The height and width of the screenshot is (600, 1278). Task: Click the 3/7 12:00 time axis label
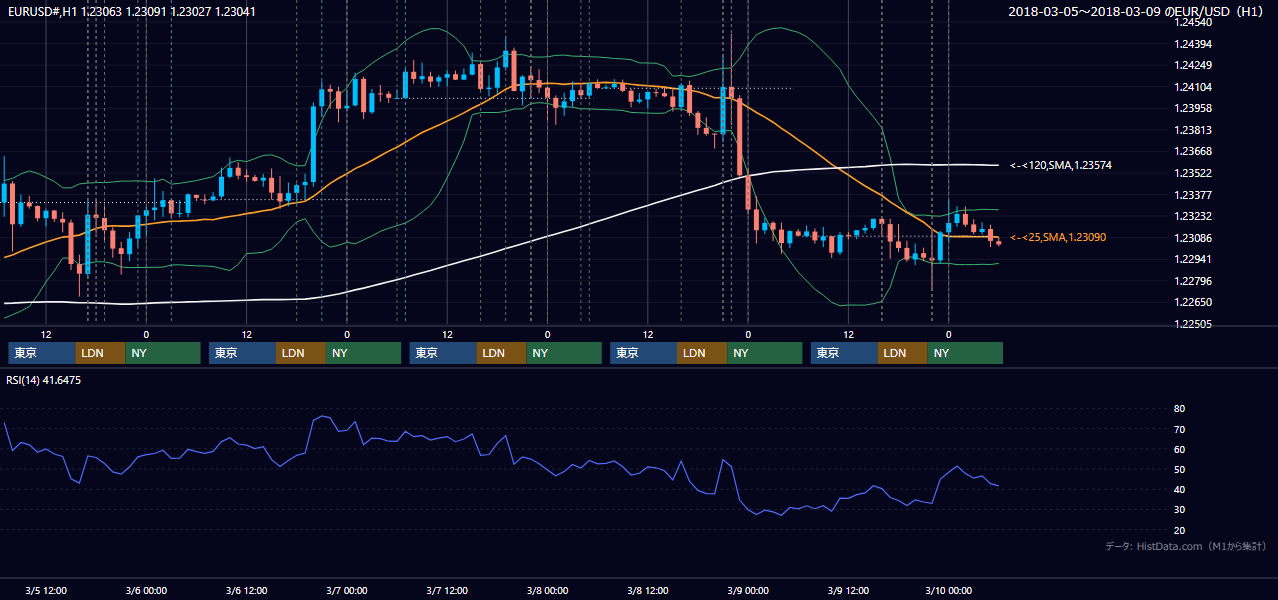pos(447,590)
